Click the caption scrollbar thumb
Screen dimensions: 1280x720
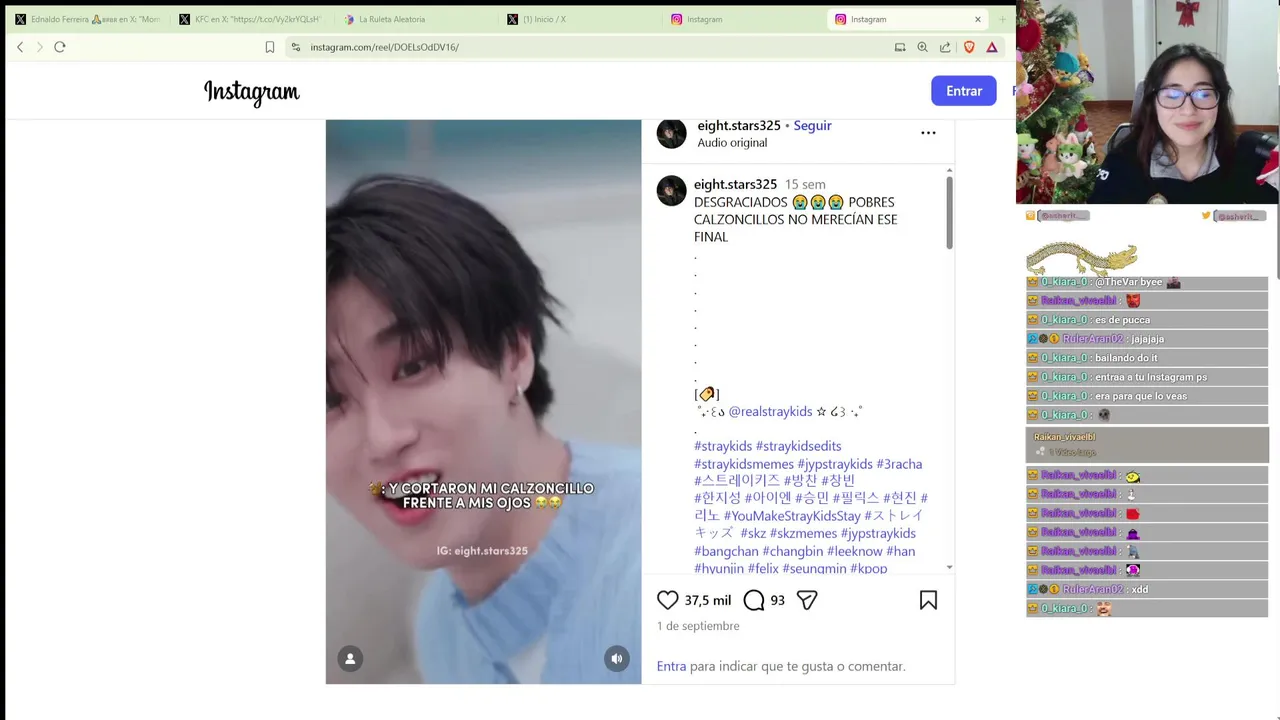(x=949, y=213)
